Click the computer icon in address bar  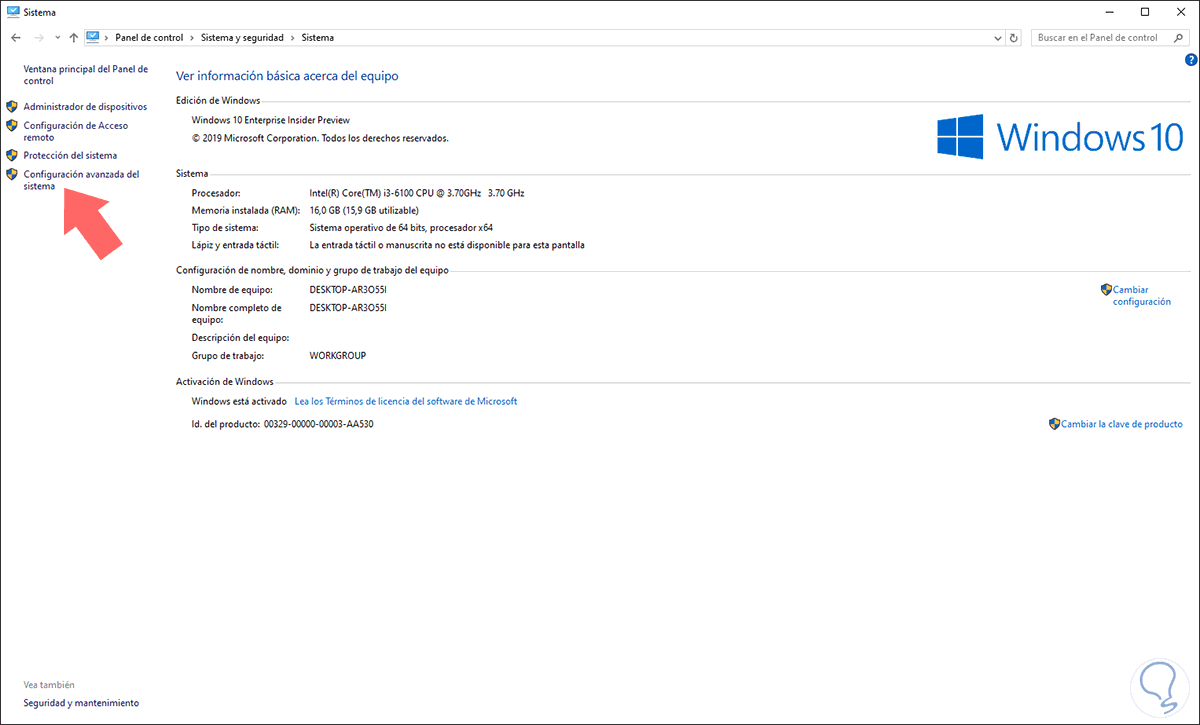pyautogui.click(x=94, y=37)
